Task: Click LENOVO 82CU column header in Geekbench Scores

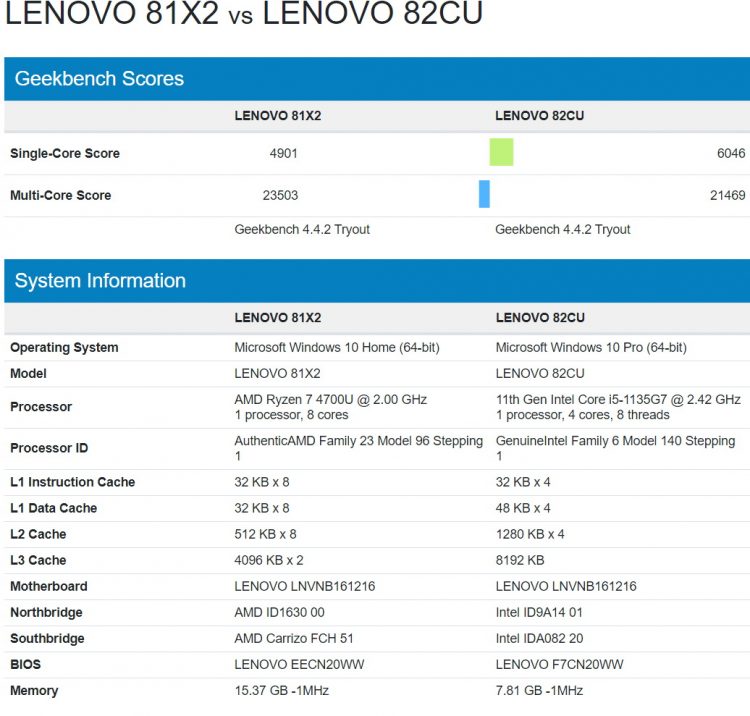Action: pos(539,116)
